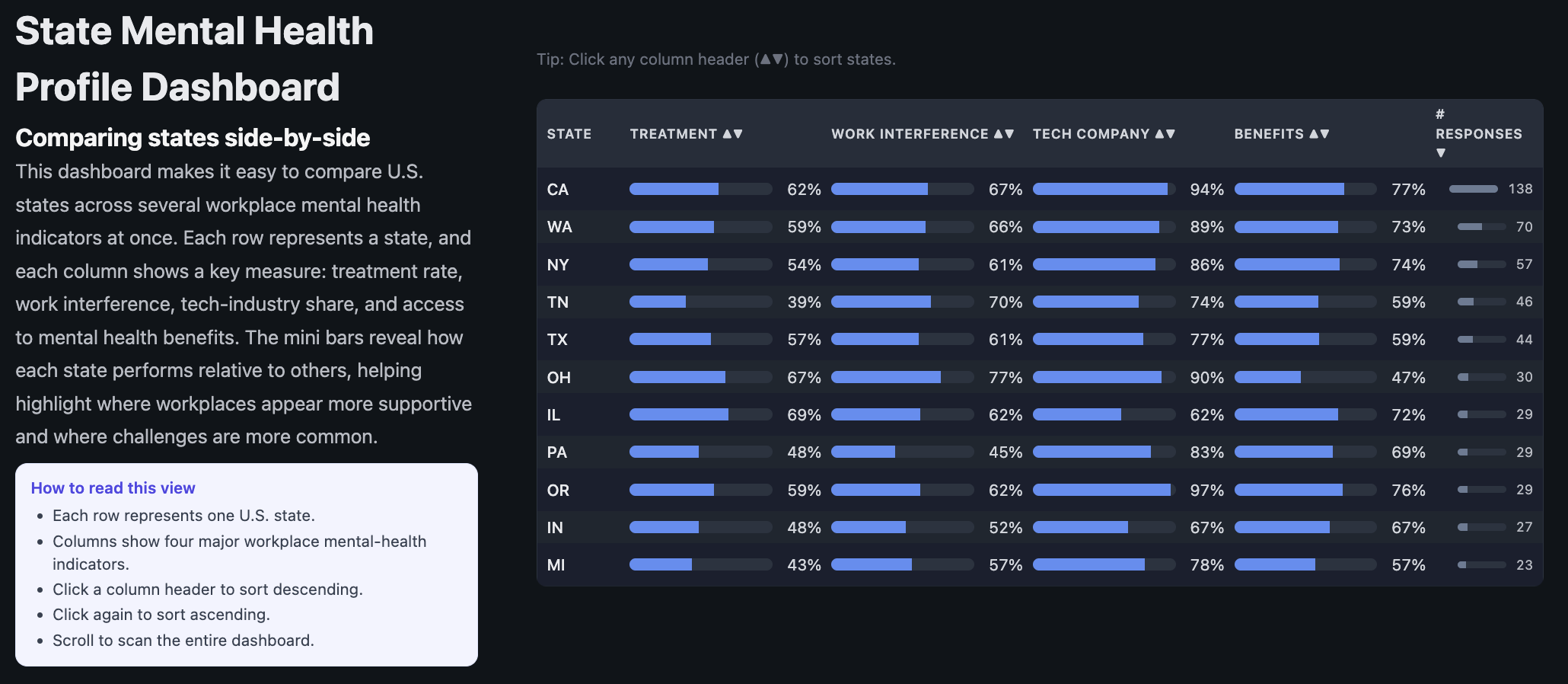Sort states by Treatment column
The height and width of the screenshot is (684, 1568).
(x=686, y=134)
